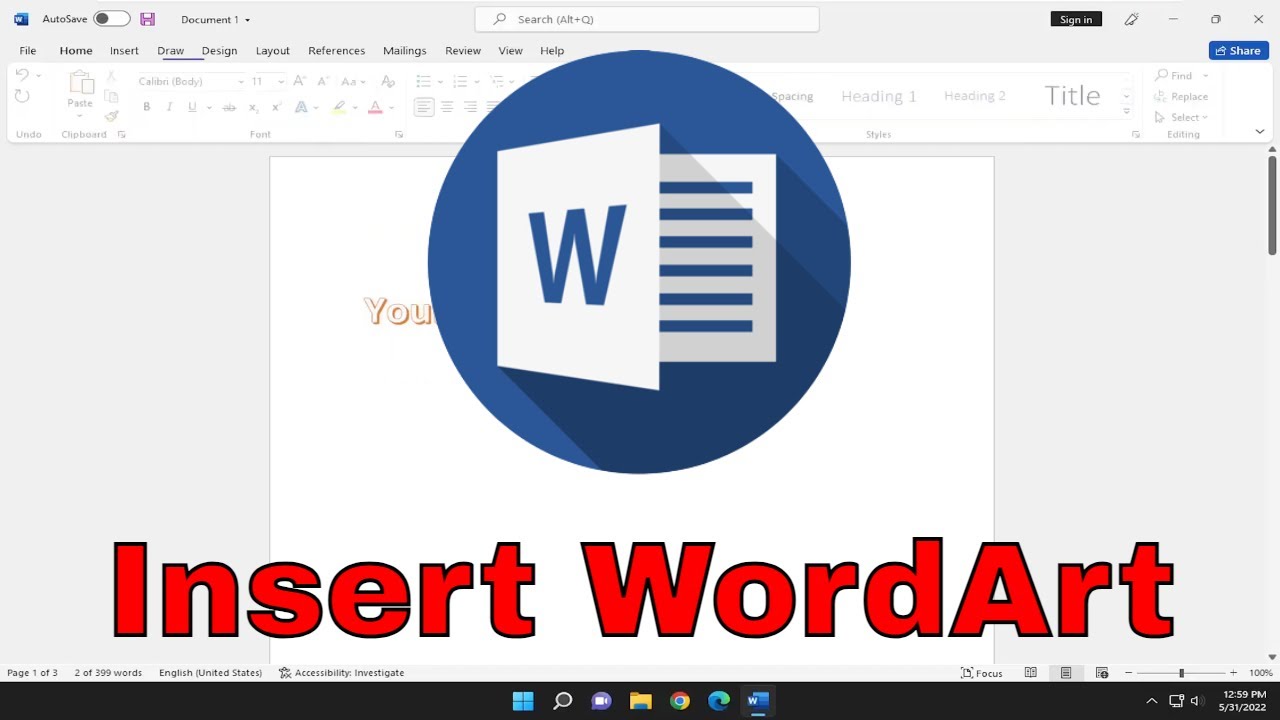Open the Layout tab

click(x=272, y=51)
